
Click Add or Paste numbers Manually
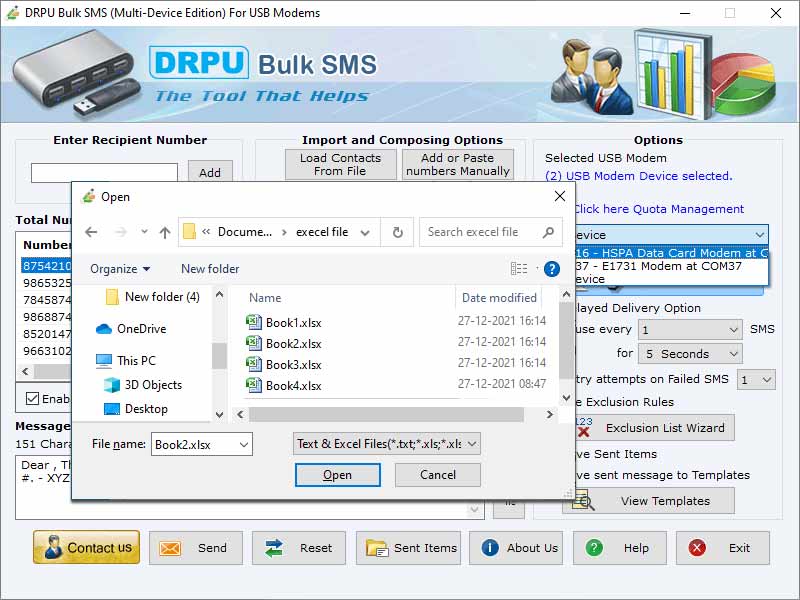(458, 164)
